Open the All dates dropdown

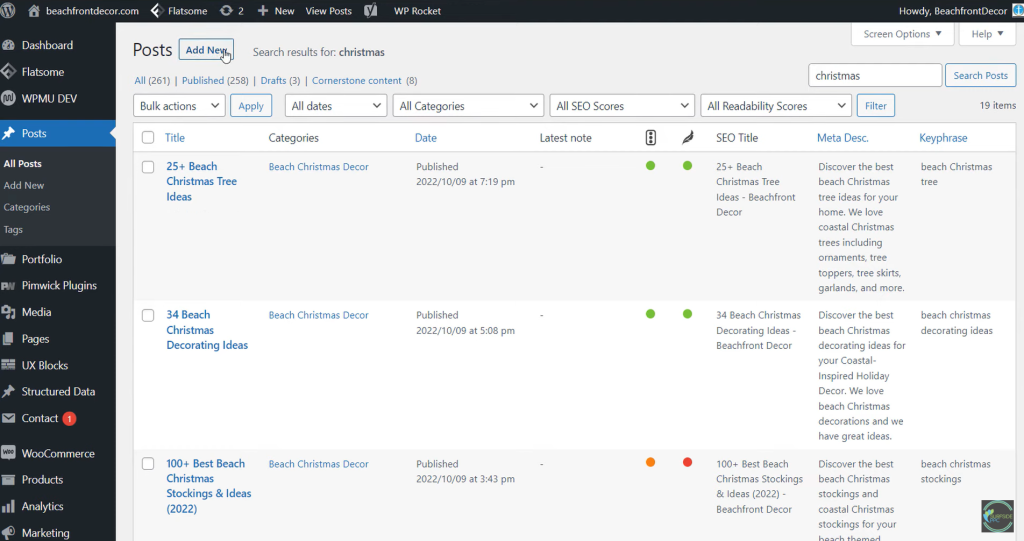tap(336, 105)
